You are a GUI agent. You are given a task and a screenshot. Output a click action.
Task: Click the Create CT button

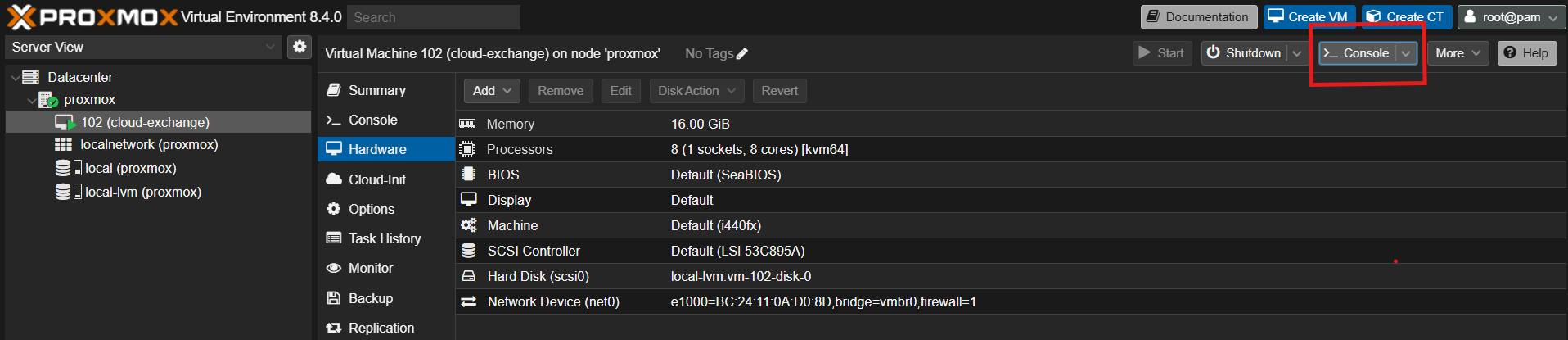(x=1407, y=16)
